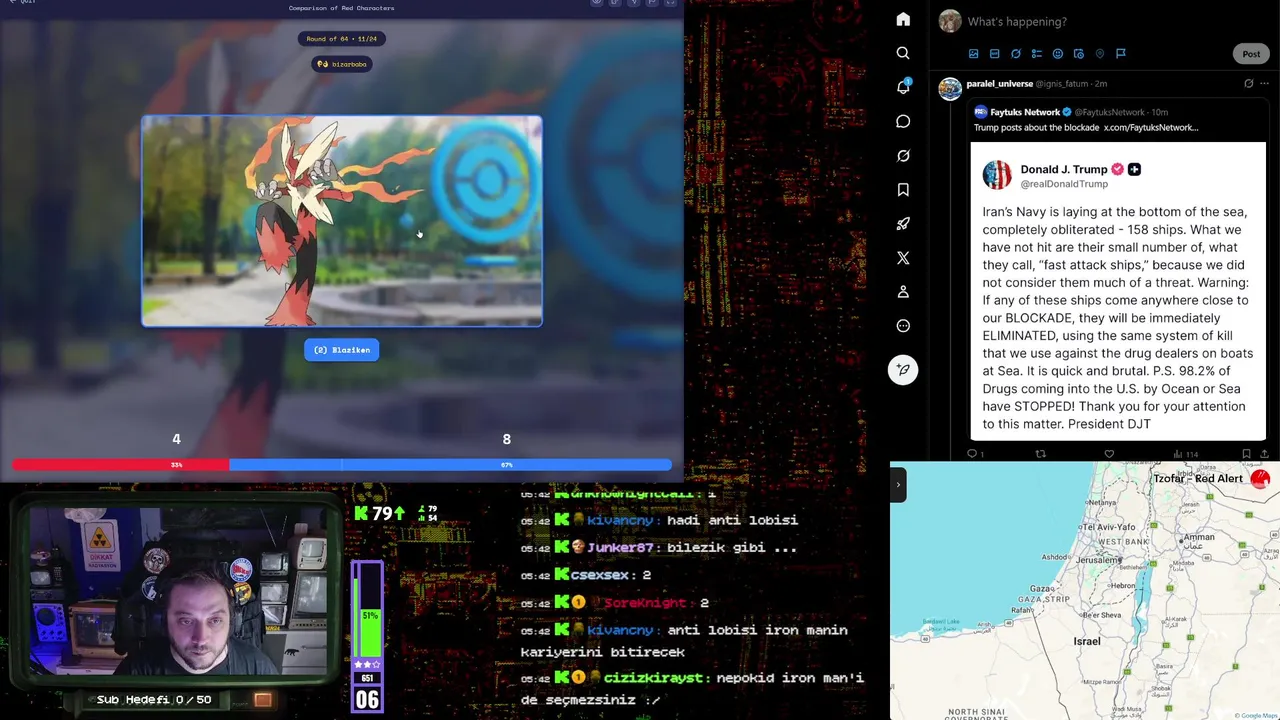
Task: Open Bookmarks in X sidebar
Action: pos(903,189)
